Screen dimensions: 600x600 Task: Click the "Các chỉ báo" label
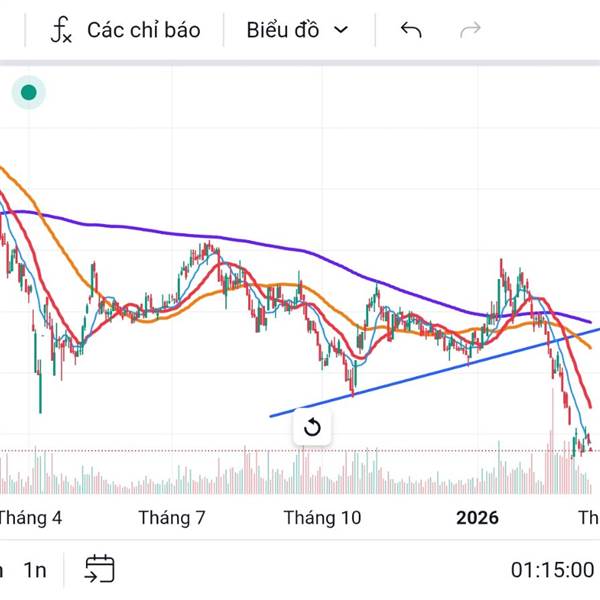pos(143,30)
